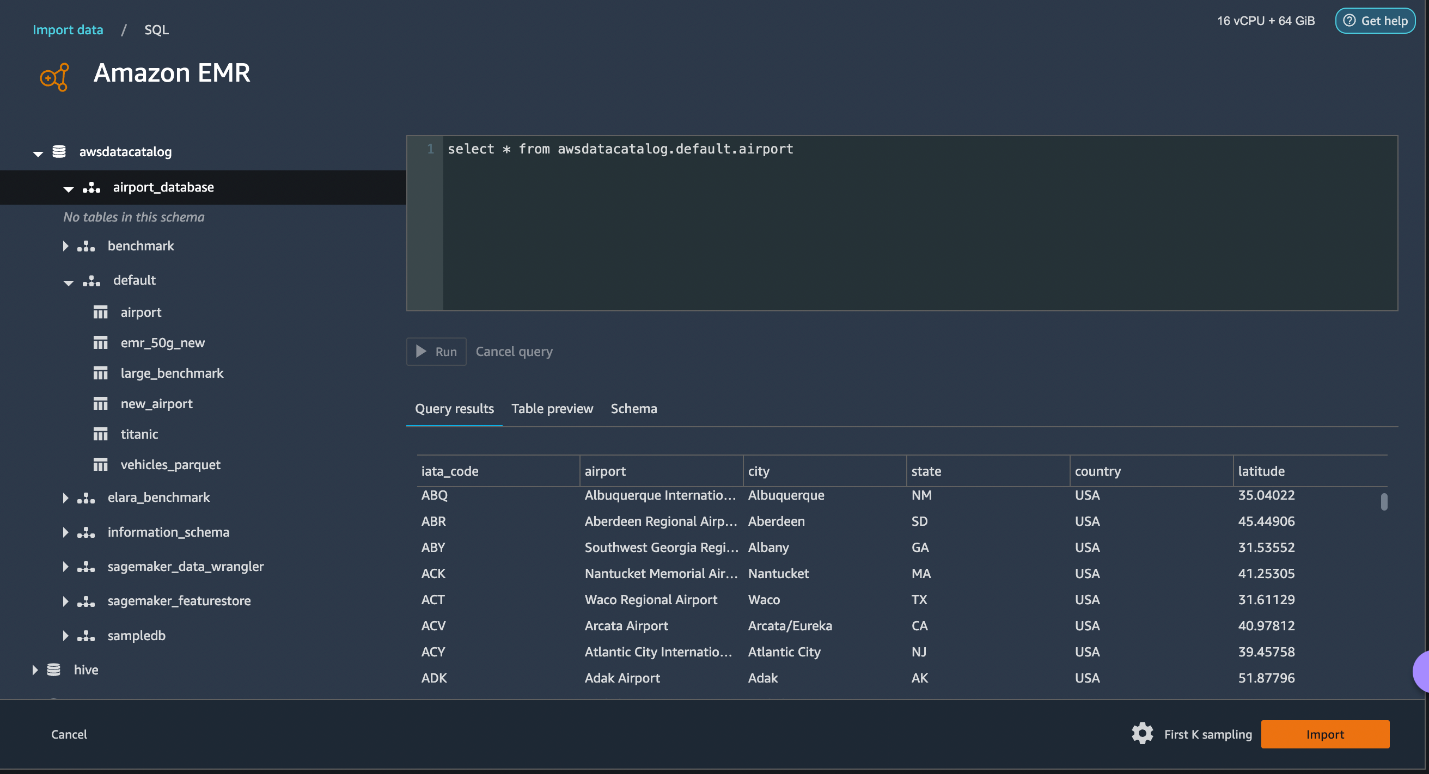This screenshot has height=774, width=1429.
Task: Go back to Import data breadcrumb
Action: (68, 30)
